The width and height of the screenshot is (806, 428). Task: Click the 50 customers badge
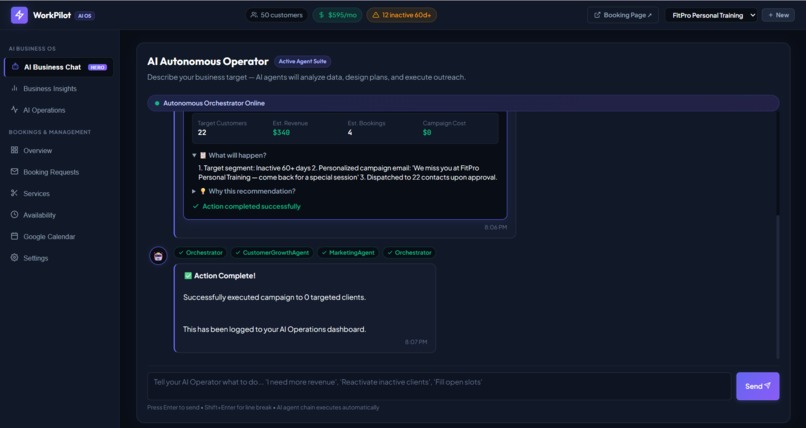click(277, 15)
